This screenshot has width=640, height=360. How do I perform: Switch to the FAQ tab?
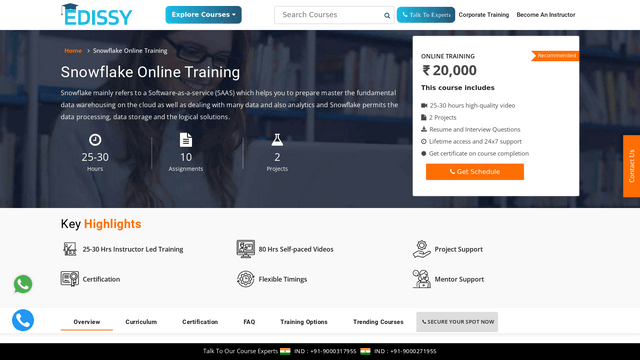(x=249, y=322)
